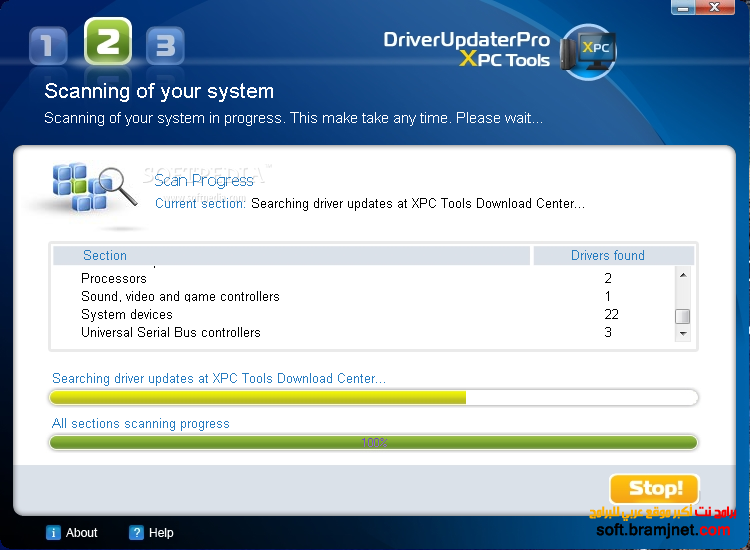The height and width of the screenshot is (550, 750).
Task: Click the Section column header
Action: tap(291, 255)
